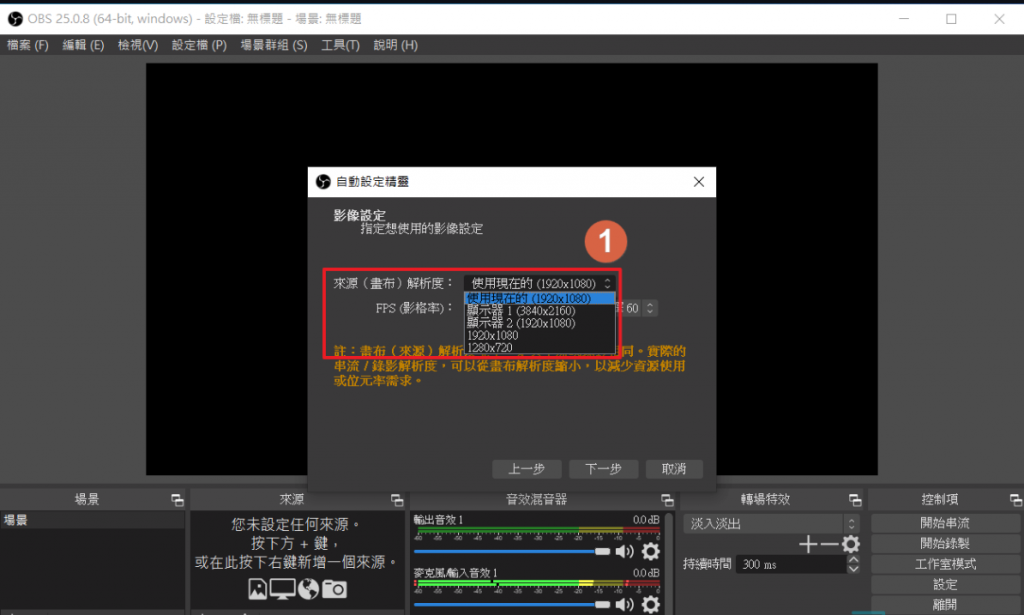Screen dimensions: 1024x615
Task: Select 使用現在的 (1920x1080) in the list
Action: pyautogui.click(x=539, y=298)
